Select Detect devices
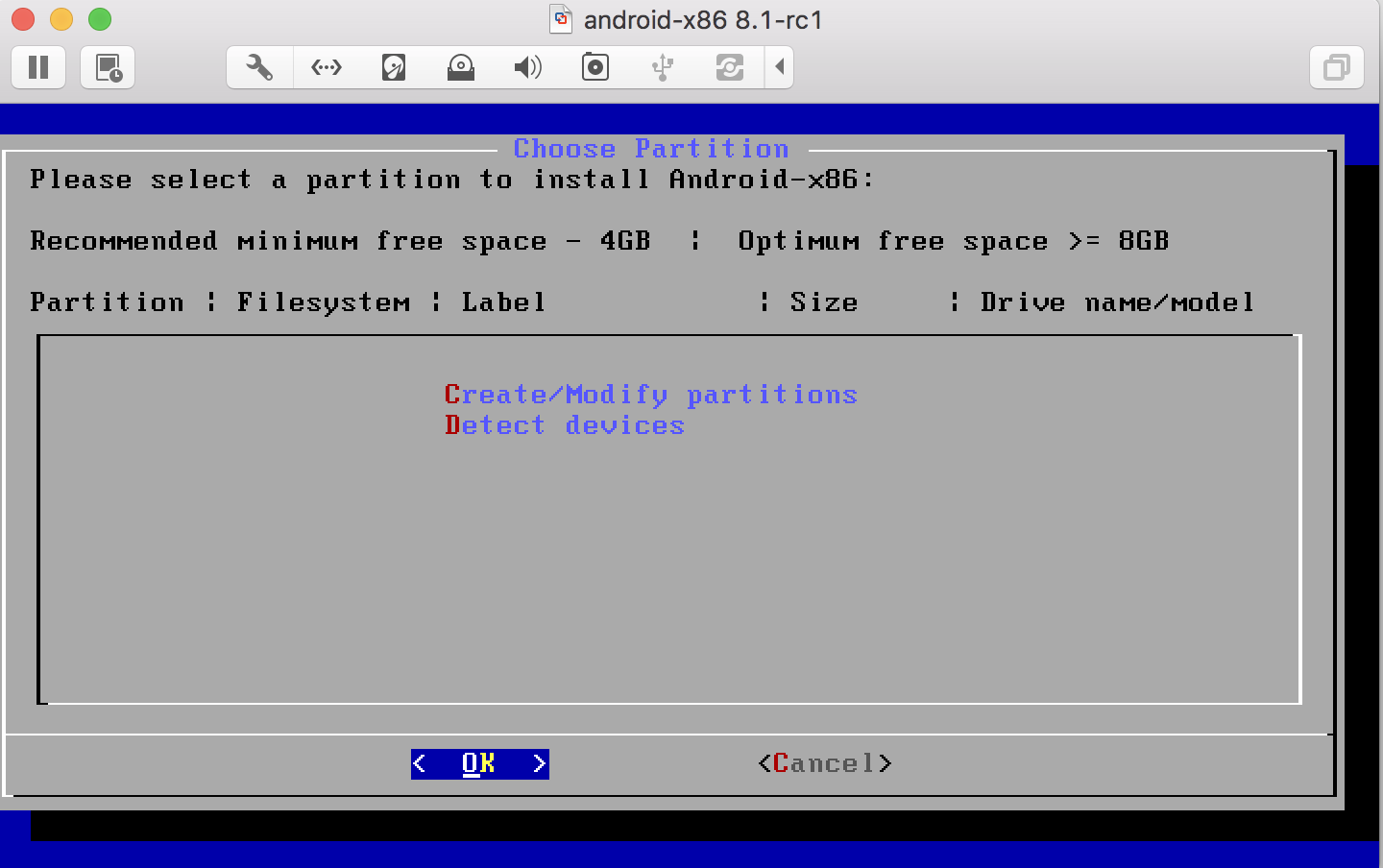 coord(565,425)
